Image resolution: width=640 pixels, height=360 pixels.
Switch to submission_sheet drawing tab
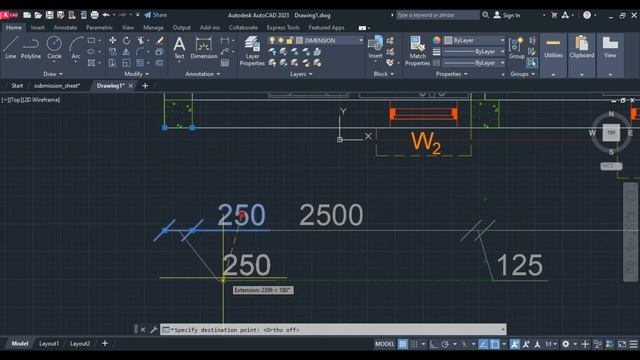57,86
